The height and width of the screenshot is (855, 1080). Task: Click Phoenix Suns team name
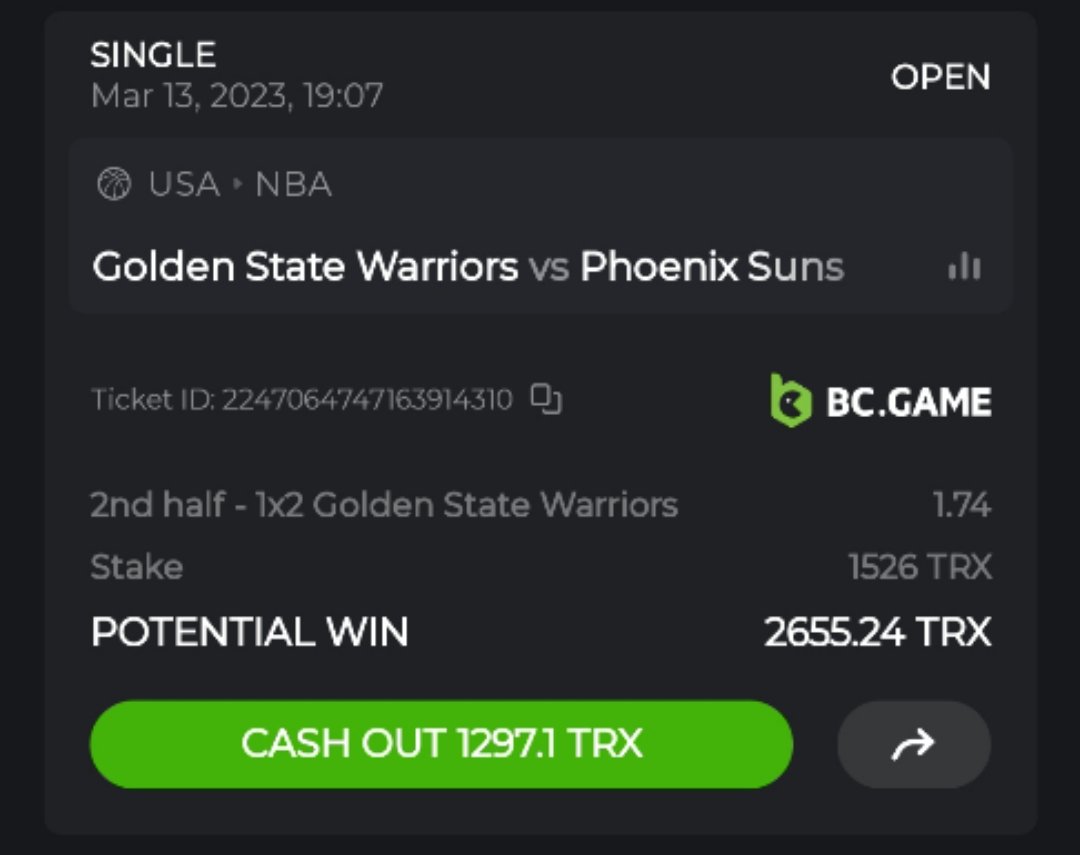tap(712, 267)
